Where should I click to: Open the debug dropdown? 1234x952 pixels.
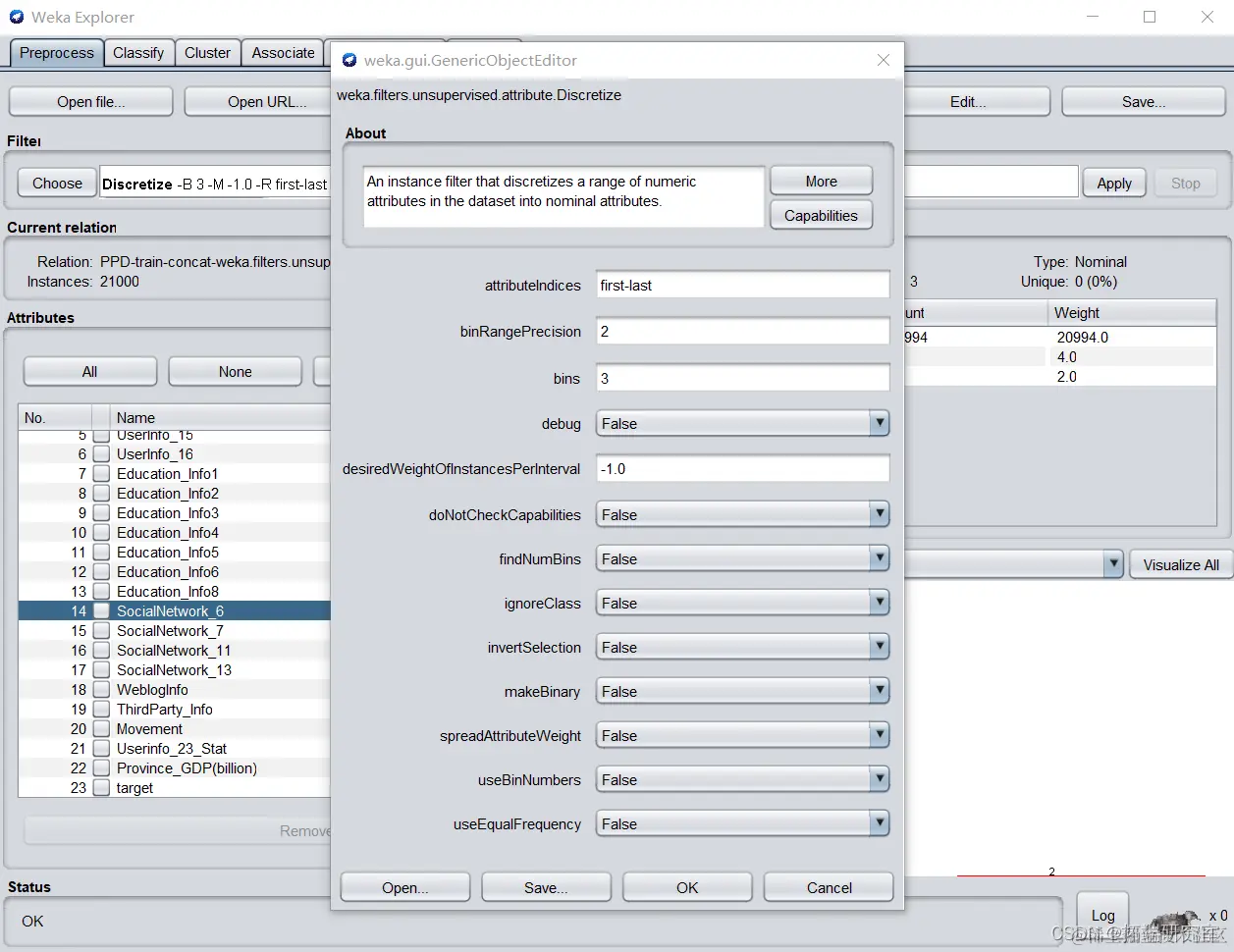(x=742, y=424)
